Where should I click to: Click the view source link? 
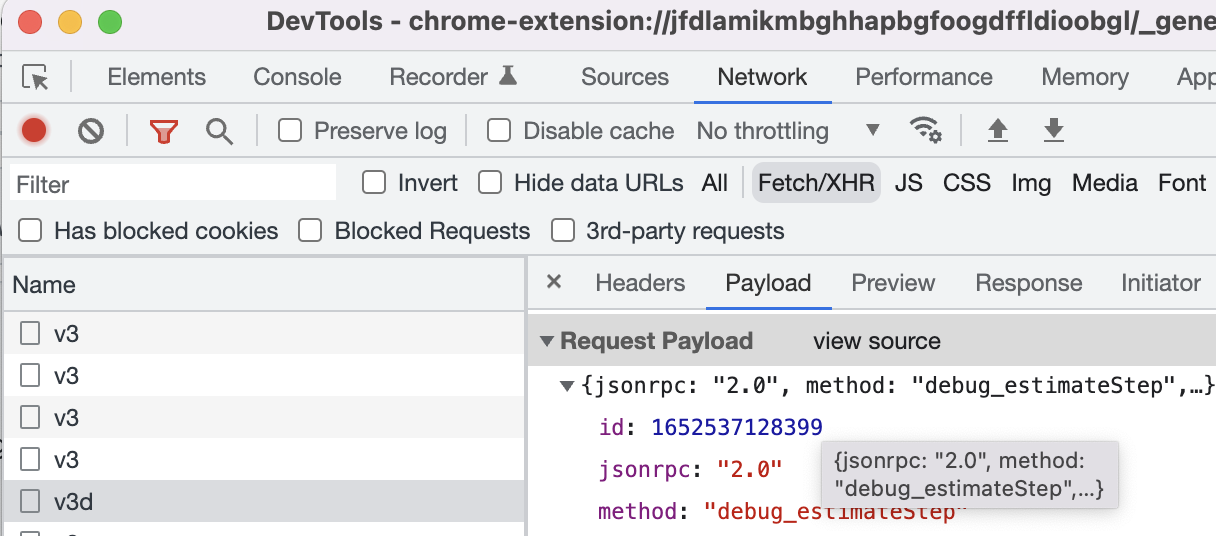pos(877,341)
